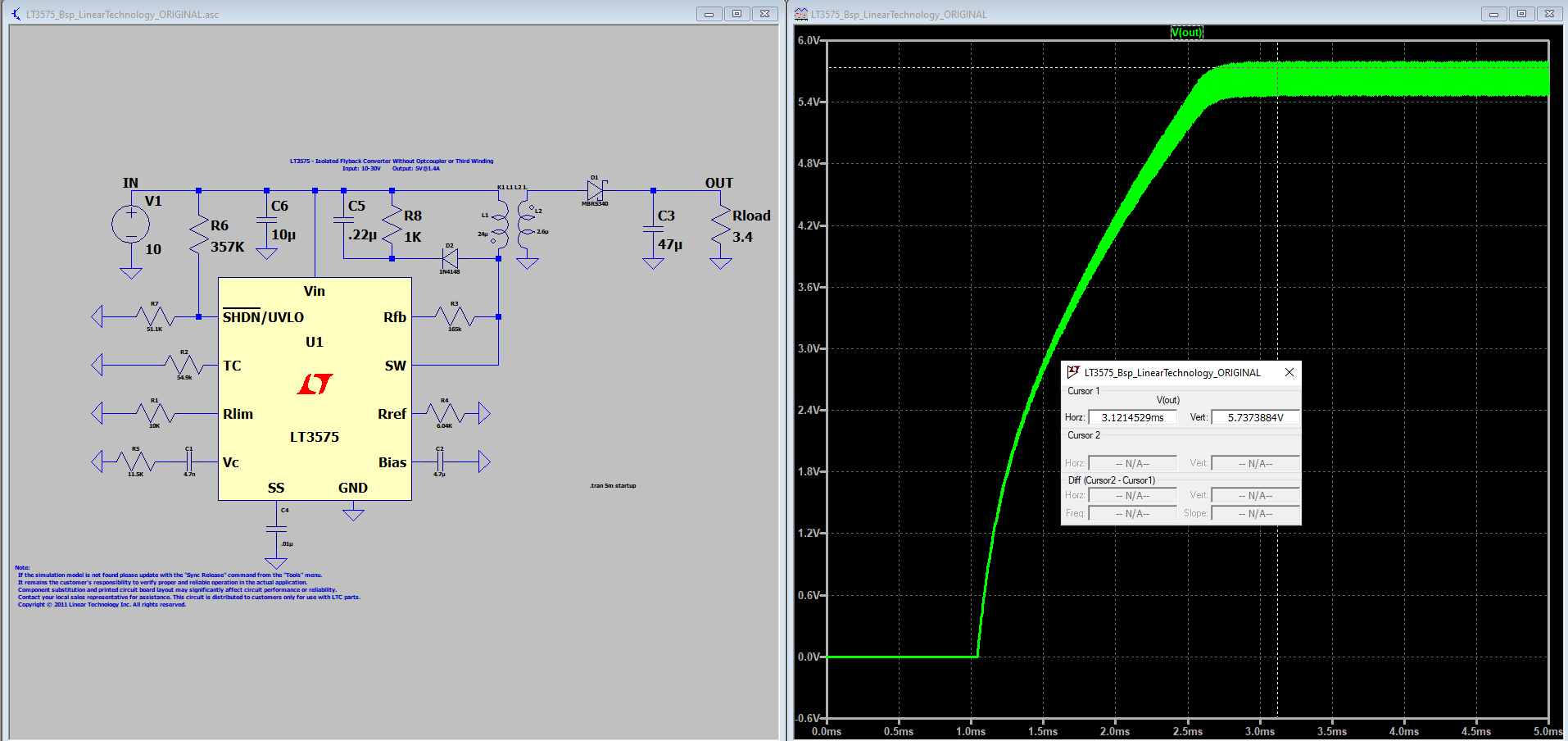1568x741 pixels.
Task: Select the D2 1N4148 diode symbol
Action: [x=450, y=258]
